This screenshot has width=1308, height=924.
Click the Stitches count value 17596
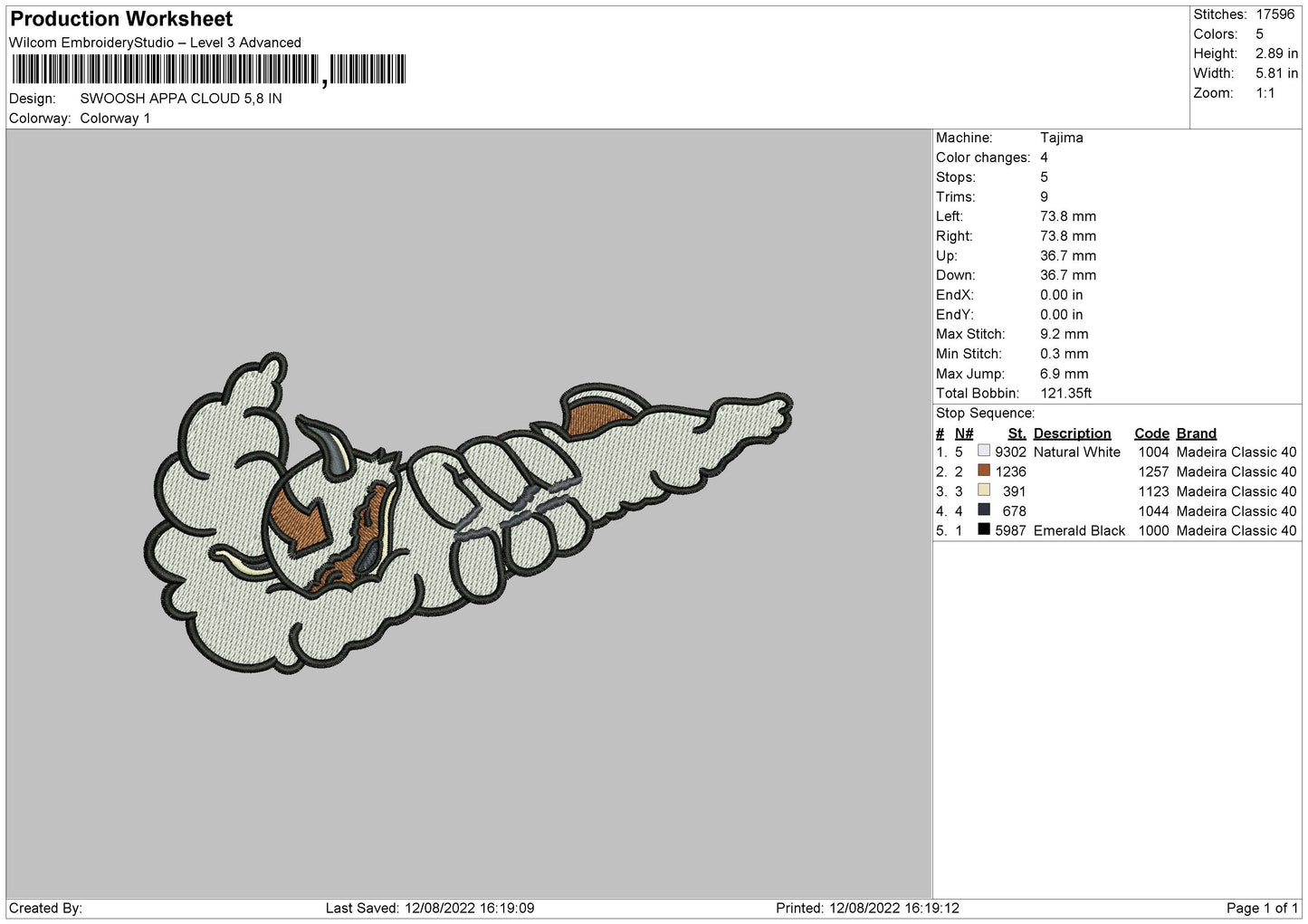pos(1275,14)
